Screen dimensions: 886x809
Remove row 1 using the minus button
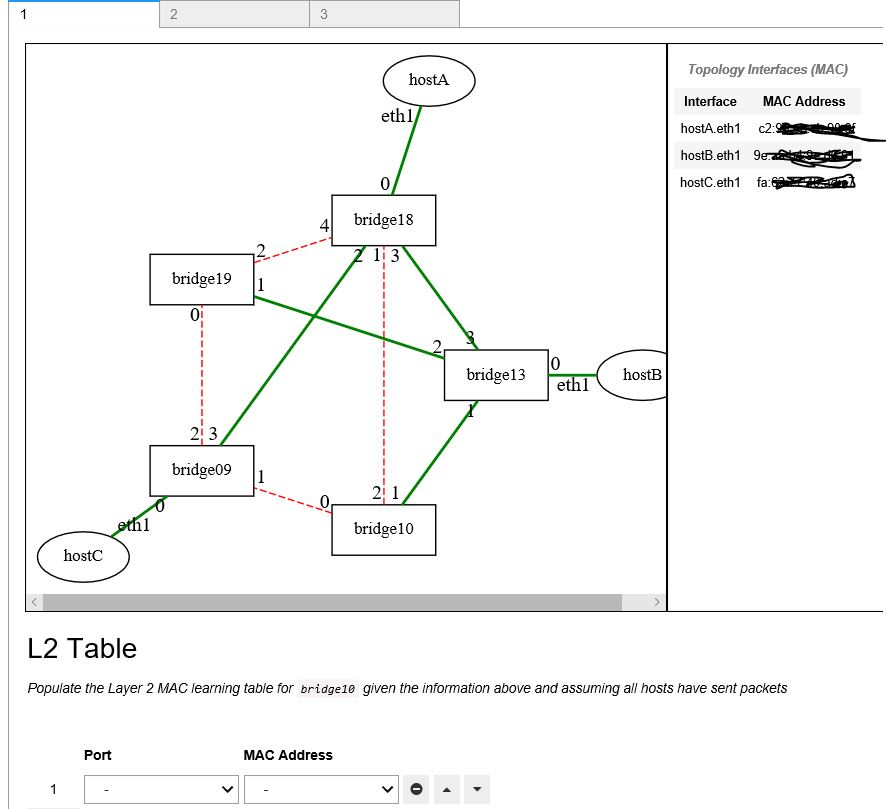416,789
